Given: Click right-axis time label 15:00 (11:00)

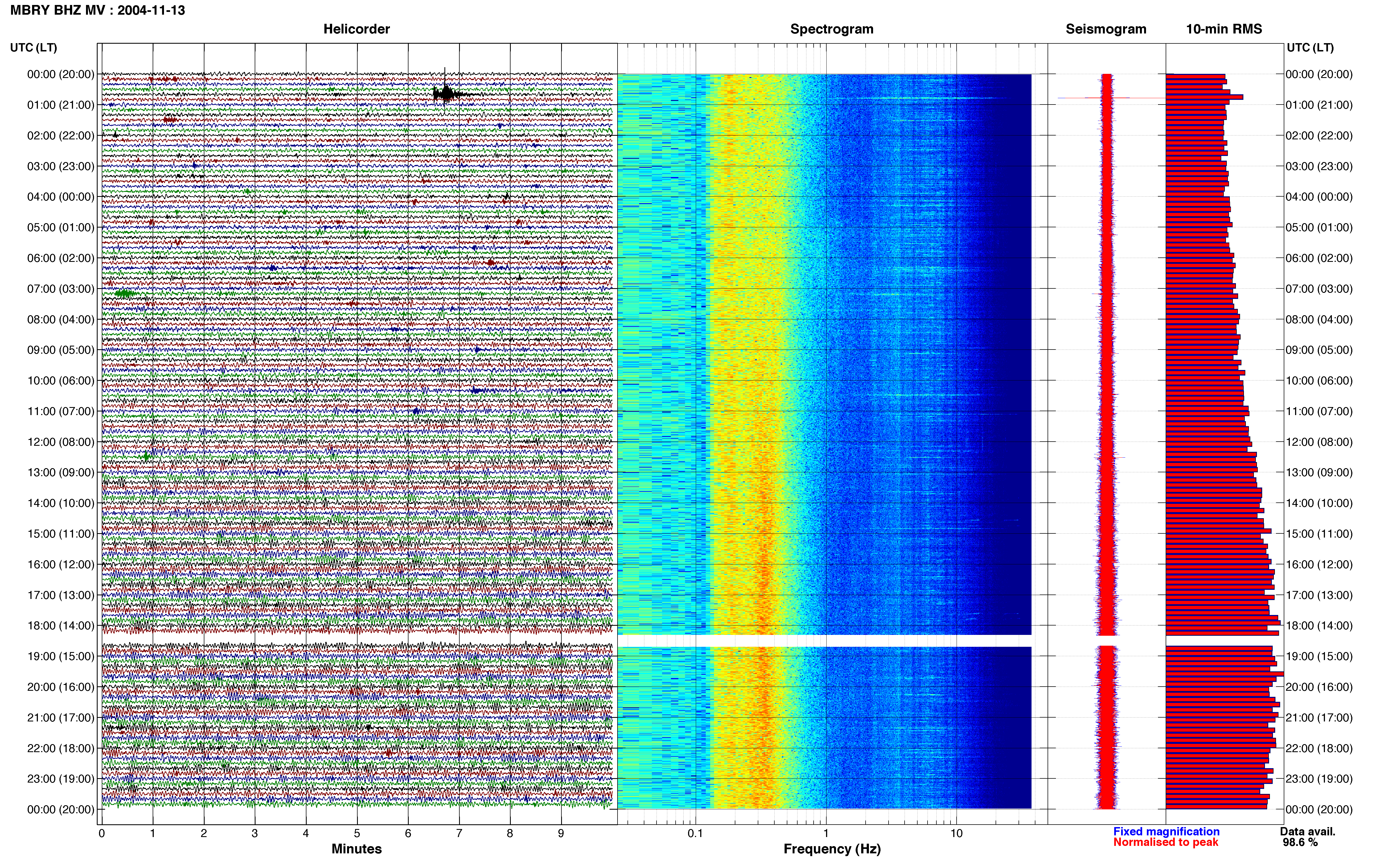Looking at the screenshot, I should click(x=1319, y=533).
